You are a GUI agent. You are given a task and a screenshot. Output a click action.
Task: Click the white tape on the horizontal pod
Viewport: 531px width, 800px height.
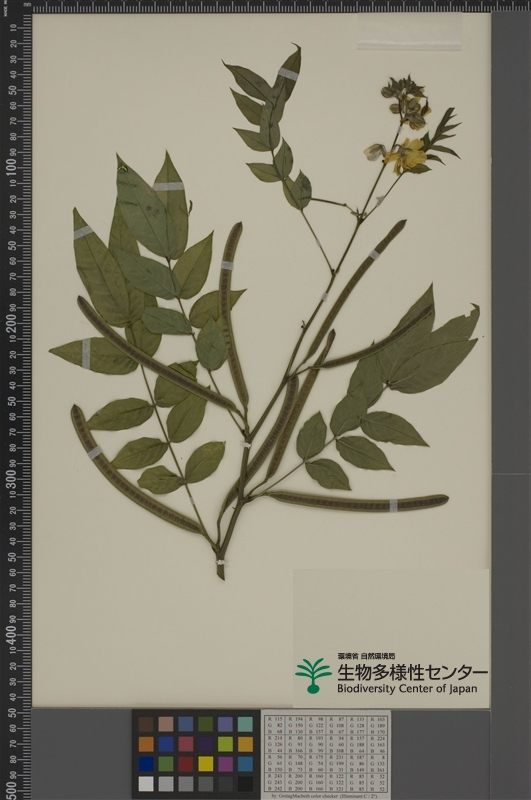coord(393,506)
